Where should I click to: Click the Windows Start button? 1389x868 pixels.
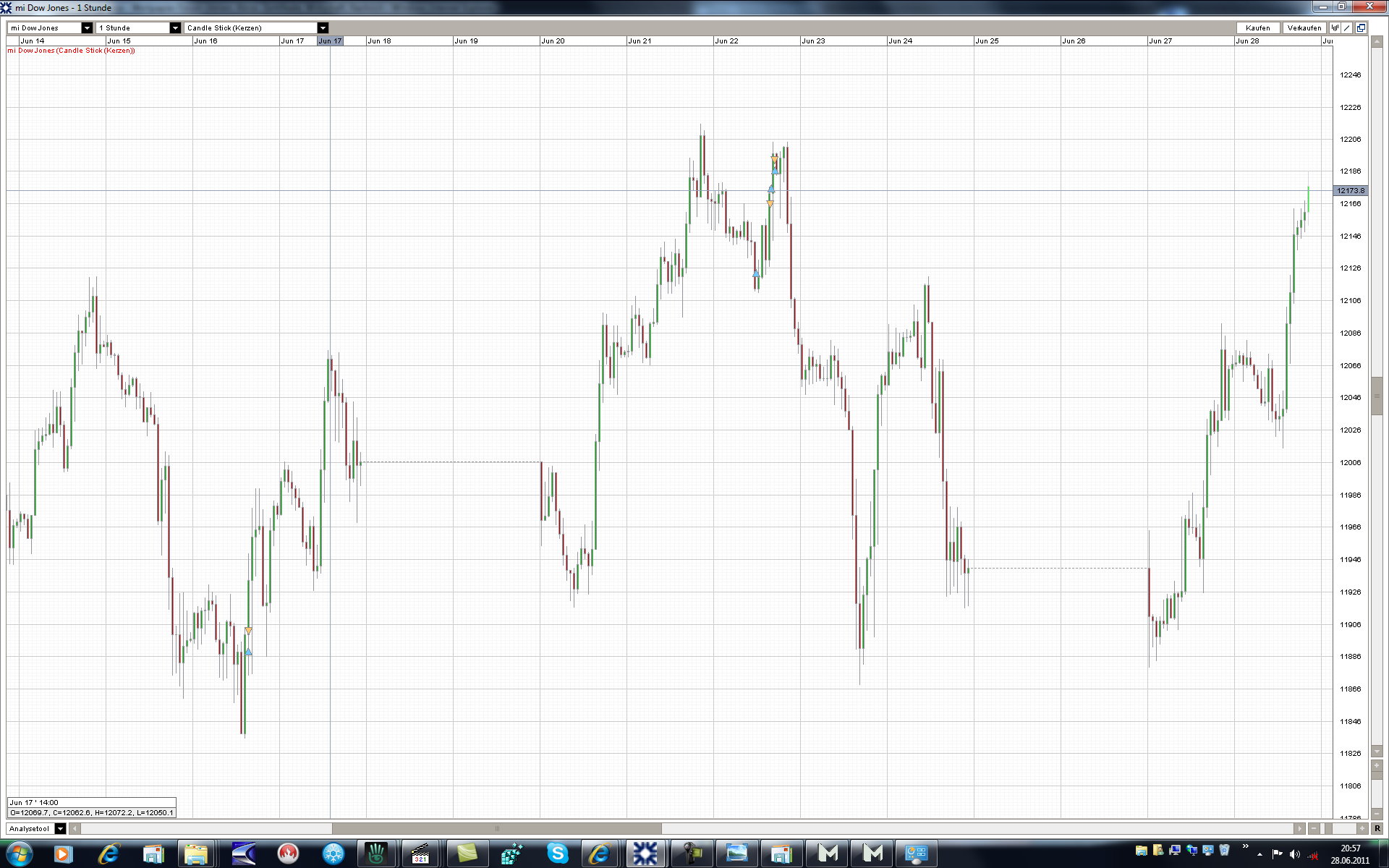tap(20, 854)
